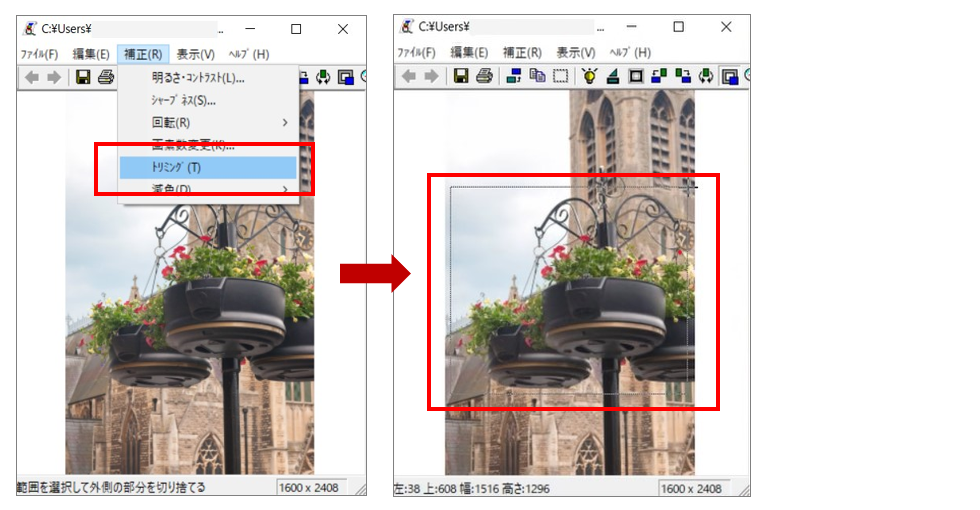This screenshot has height=510, width=980.
Task: Choose シャープネス(S)... from 補正 menu
Action: point(184,100)
